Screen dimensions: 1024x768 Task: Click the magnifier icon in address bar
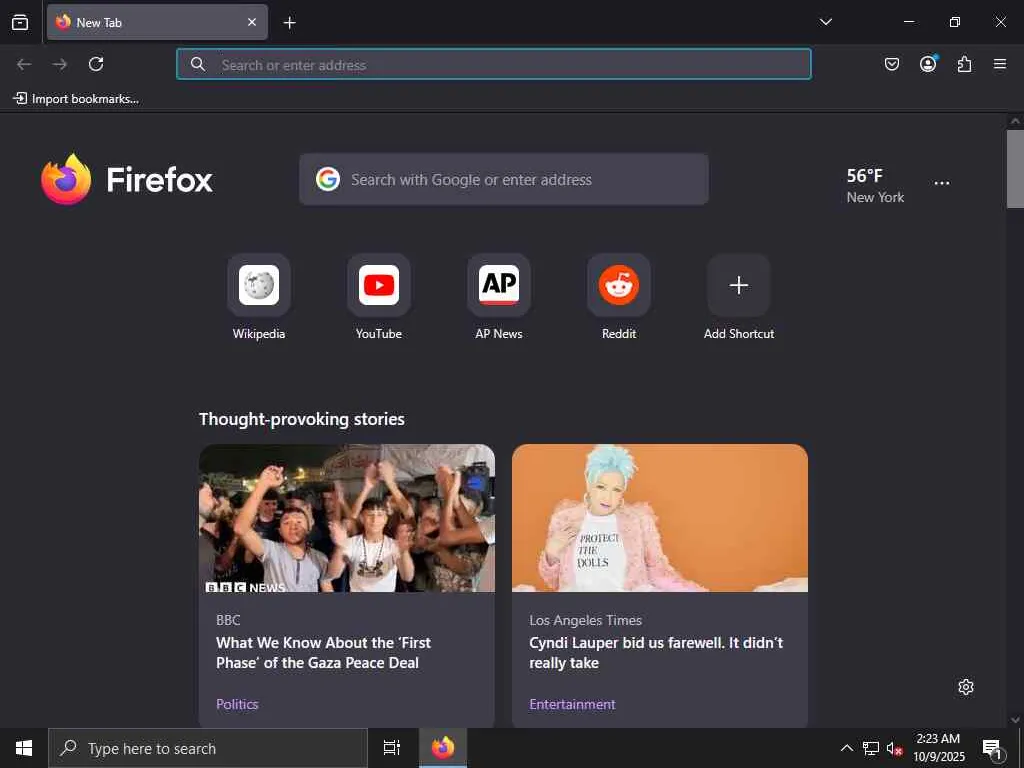pos(198,64)
